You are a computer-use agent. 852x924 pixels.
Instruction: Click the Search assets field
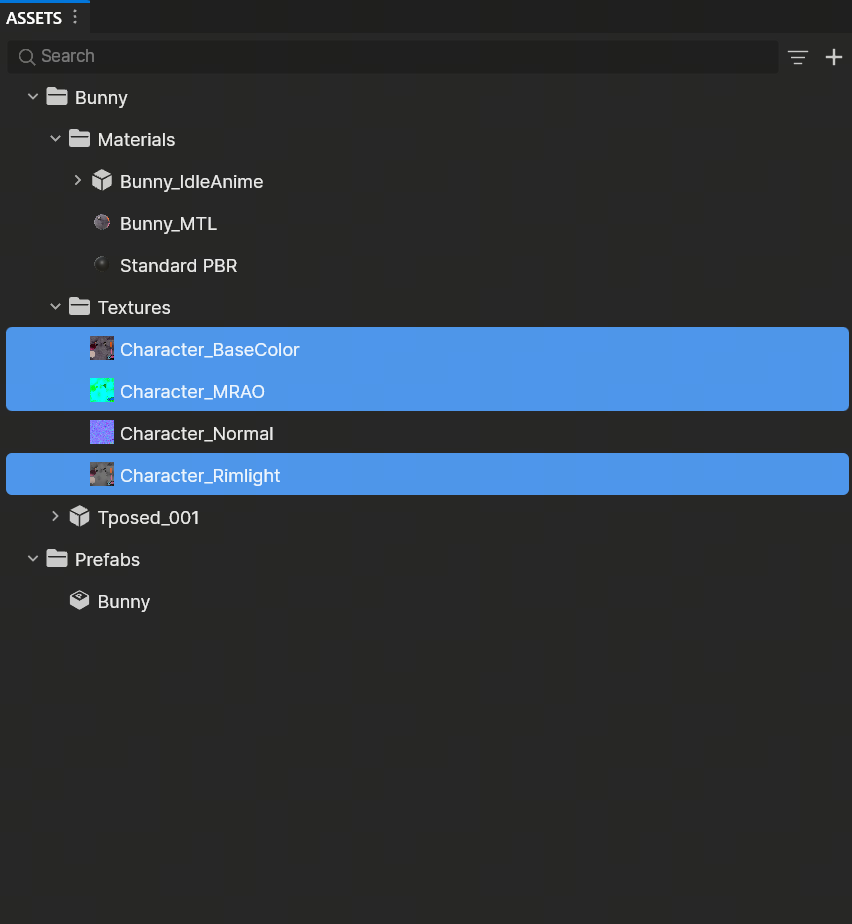400,57
